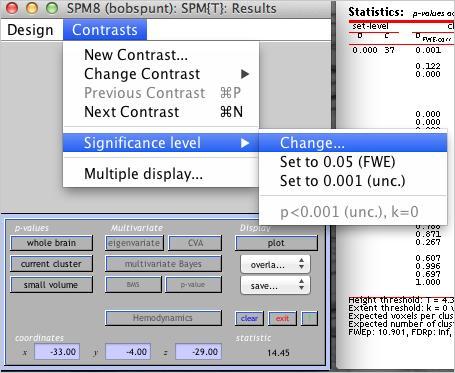Edit the z coordinate field
Screen dimensions: 455x373
point(198,352)
